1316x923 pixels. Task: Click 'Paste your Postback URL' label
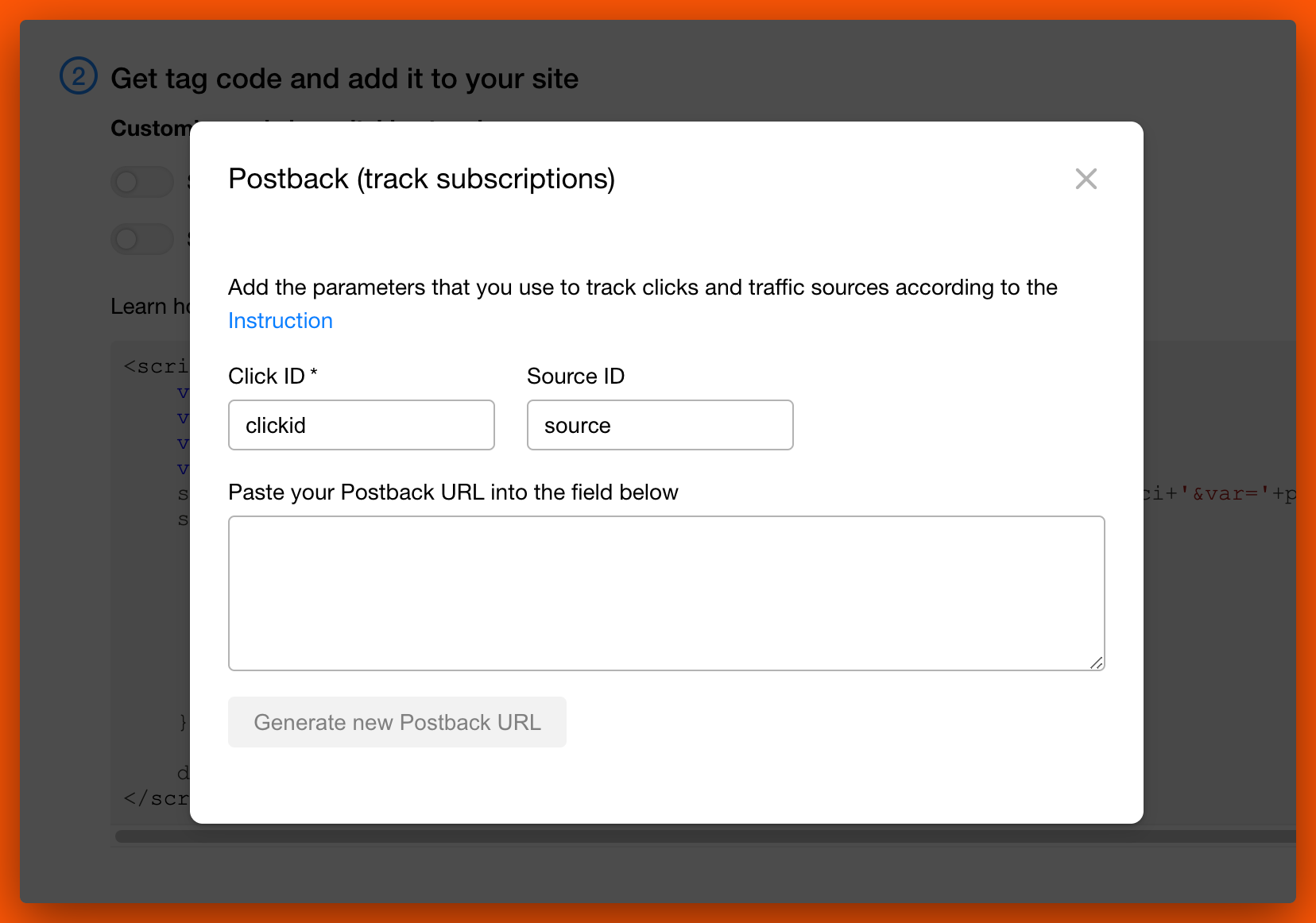(453, 492)
